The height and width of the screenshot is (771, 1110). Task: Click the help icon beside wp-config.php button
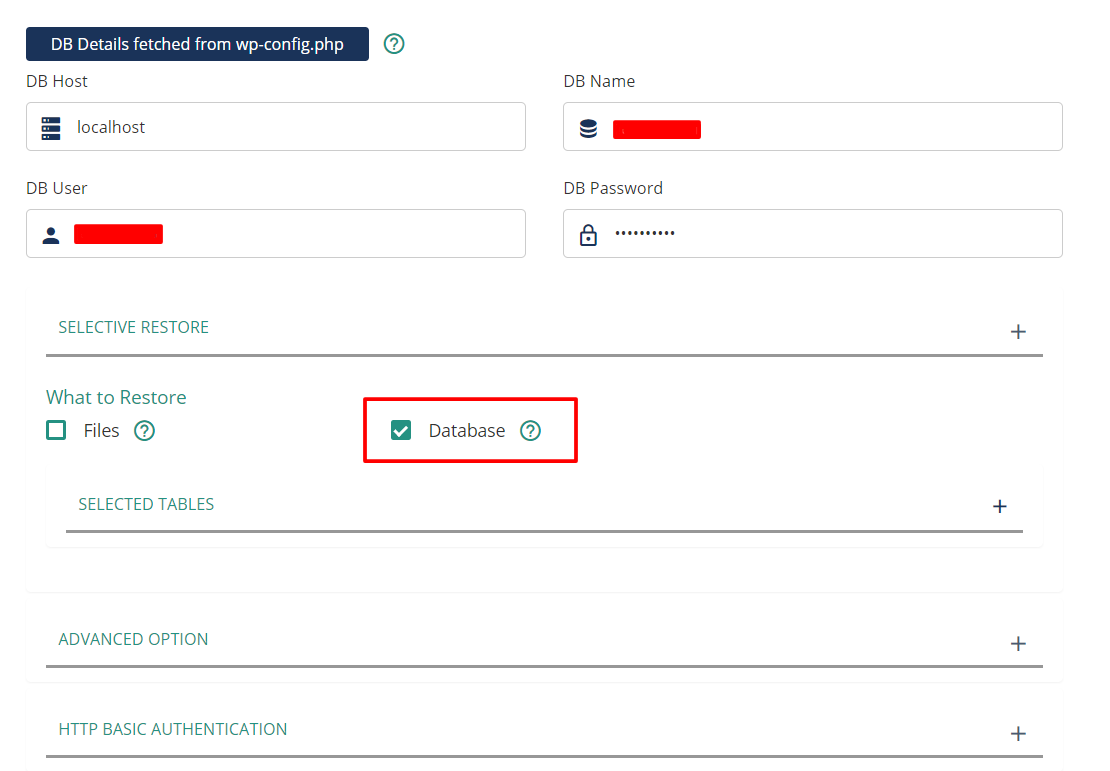[394, 44]
